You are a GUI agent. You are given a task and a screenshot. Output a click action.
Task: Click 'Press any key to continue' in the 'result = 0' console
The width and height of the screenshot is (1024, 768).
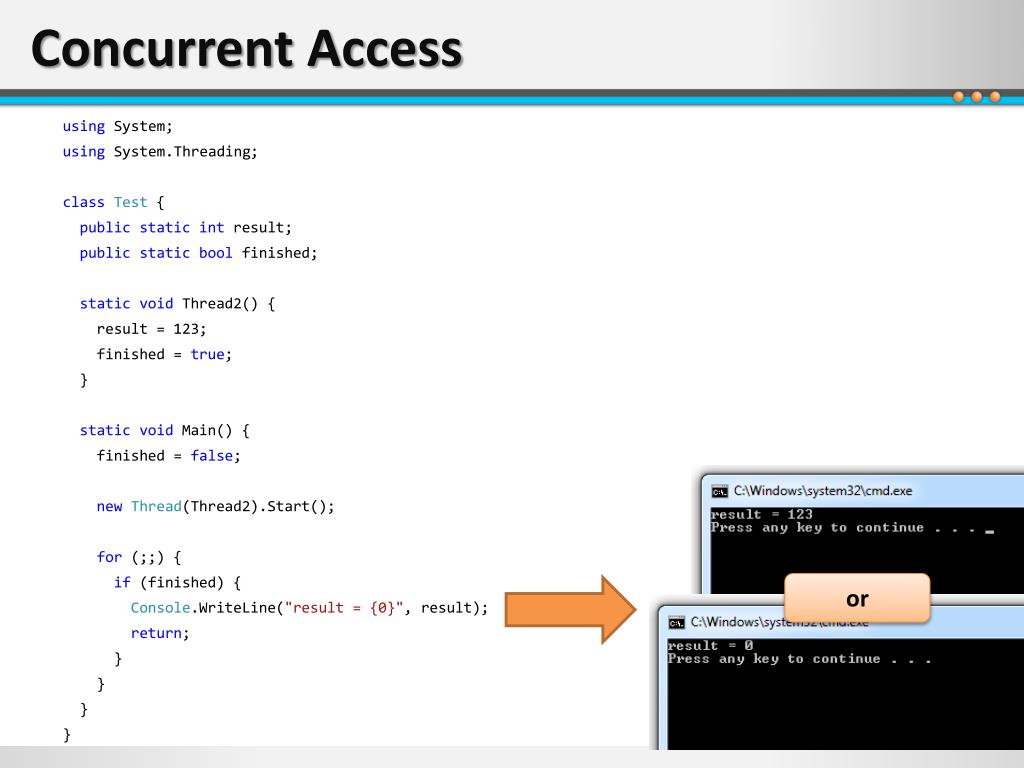coord(774,659)
